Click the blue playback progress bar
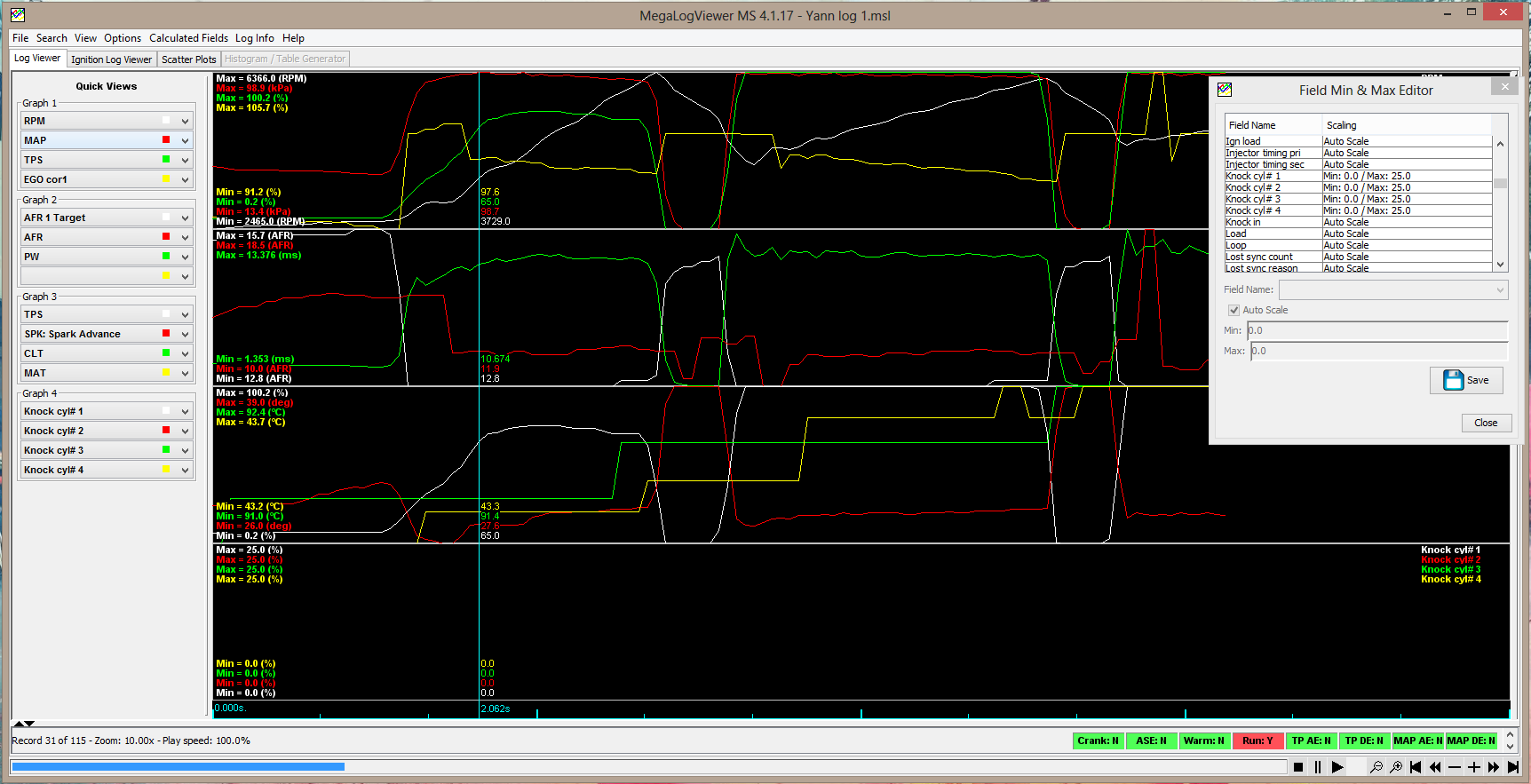 point(178,766)
